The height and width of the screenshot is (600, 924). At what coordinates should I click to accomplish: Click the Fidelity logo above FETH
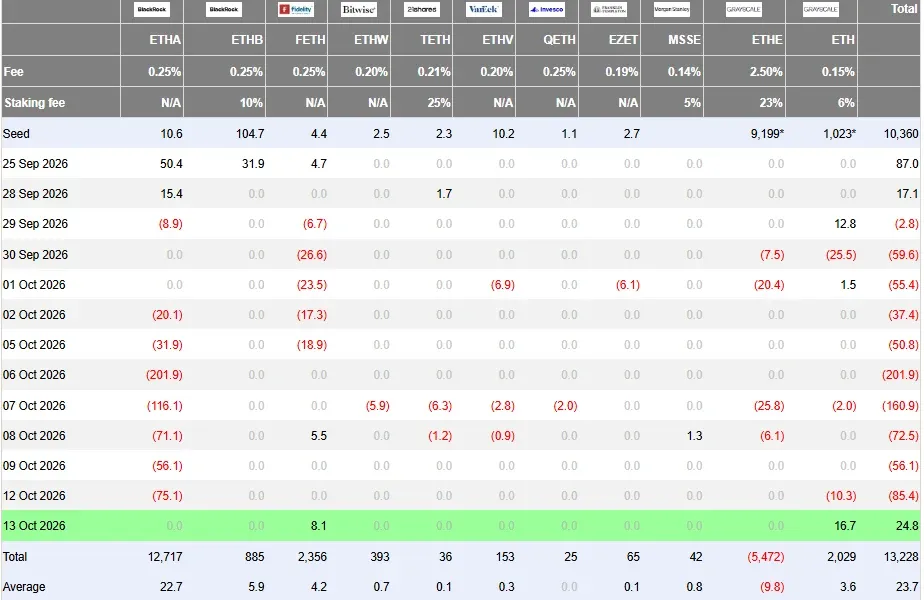pyautogui.click(x=296, y=9)
